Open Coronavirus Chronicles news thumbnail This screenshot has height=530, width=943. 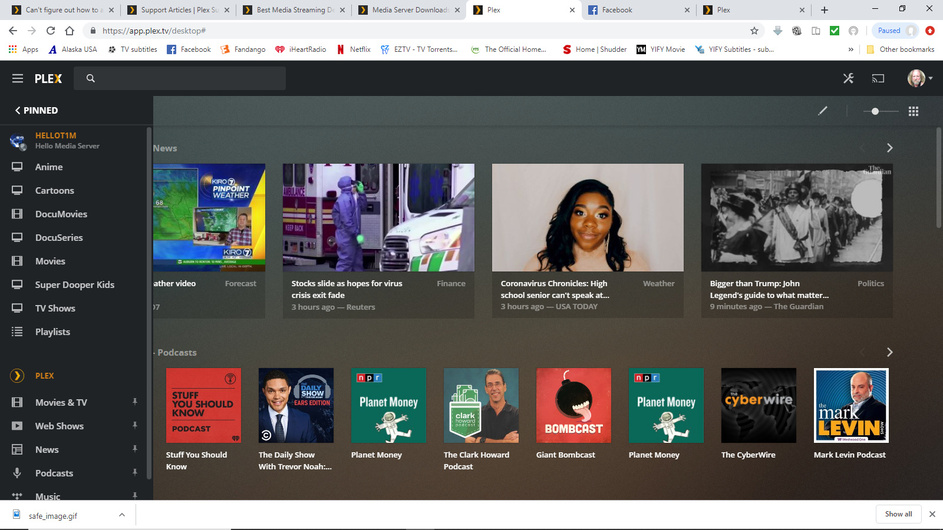tap(588, 217)
